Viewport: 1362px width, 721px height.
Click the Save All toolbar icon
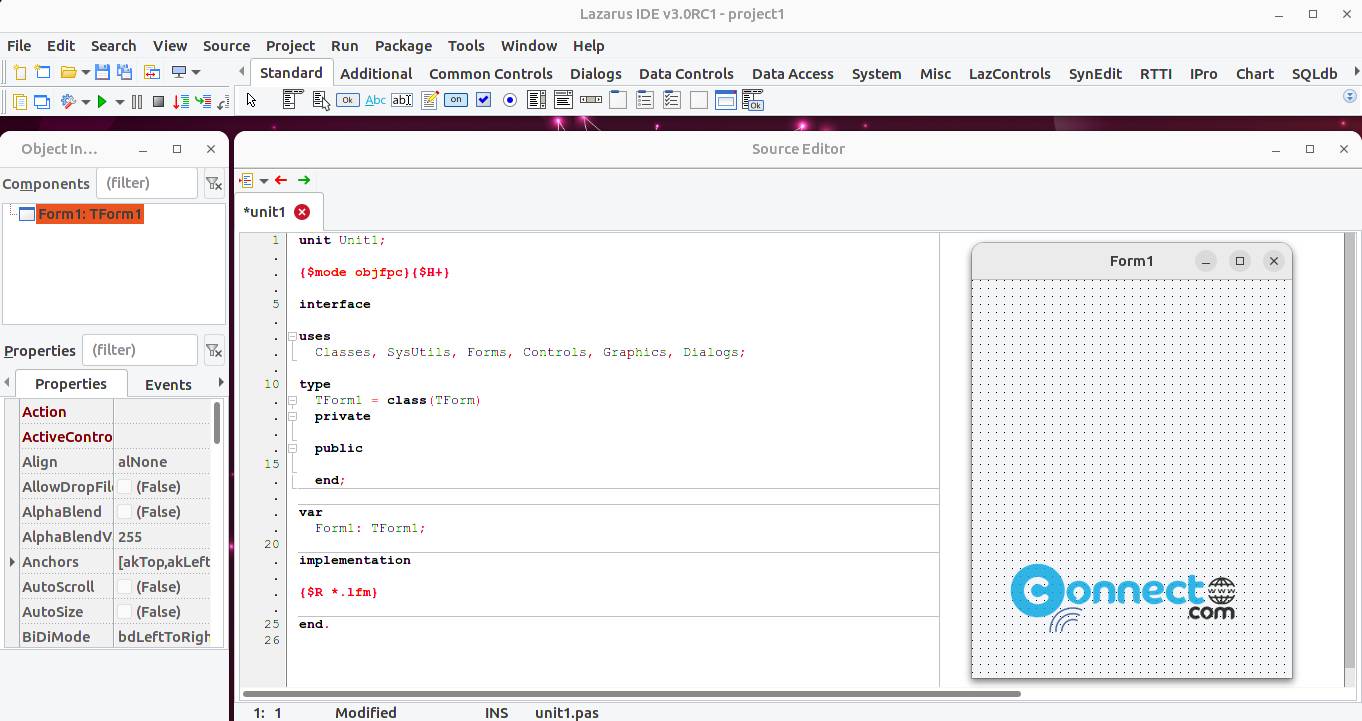[125, 72]
